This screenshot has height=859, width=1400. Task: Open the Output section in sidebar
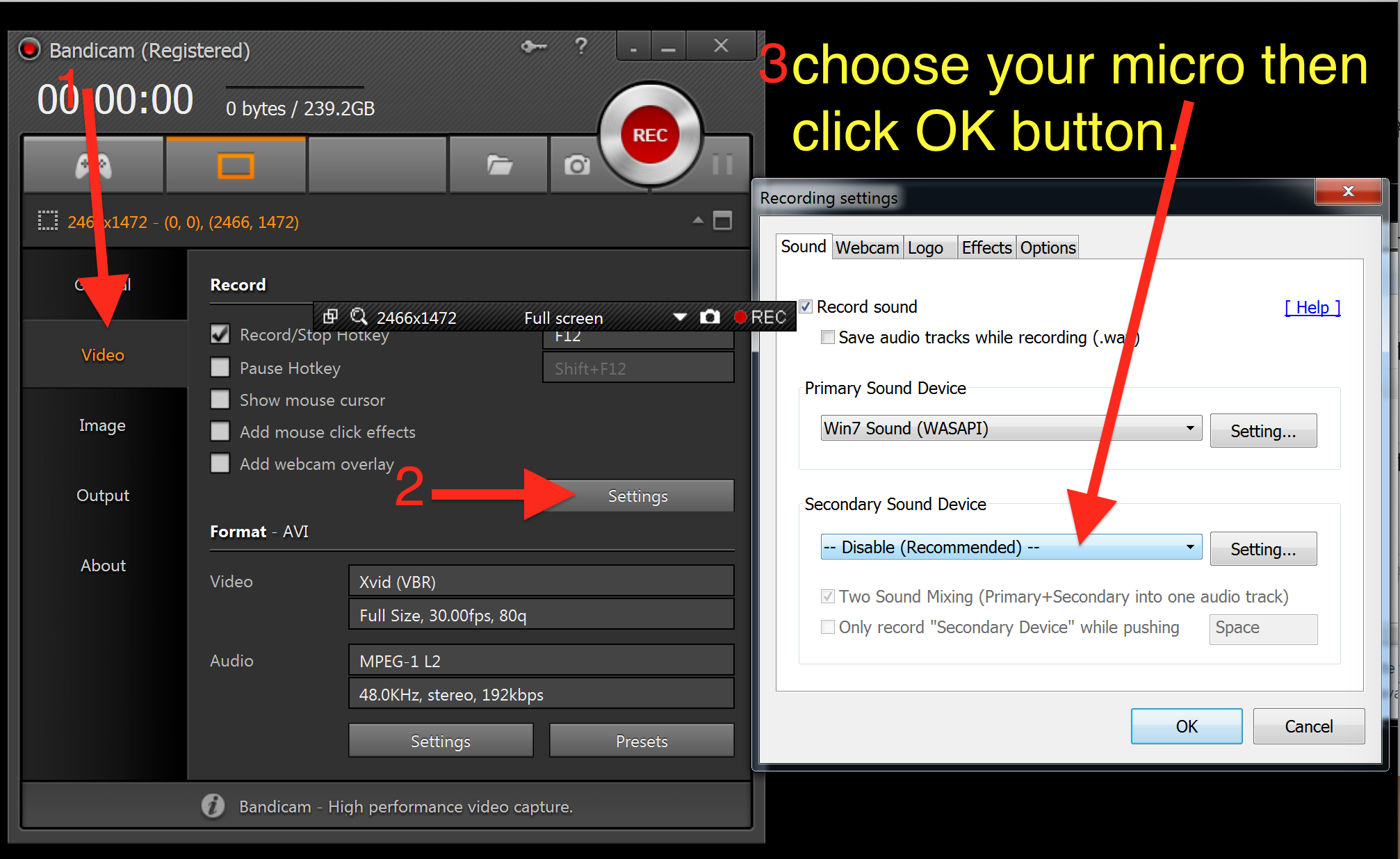[103, 496]
